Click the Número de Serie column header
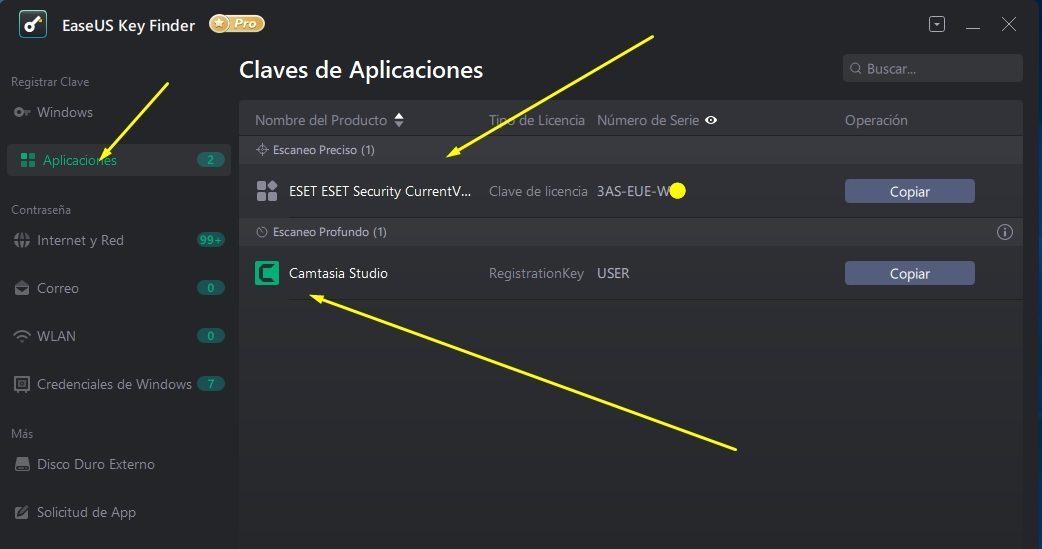 point(648,120)
